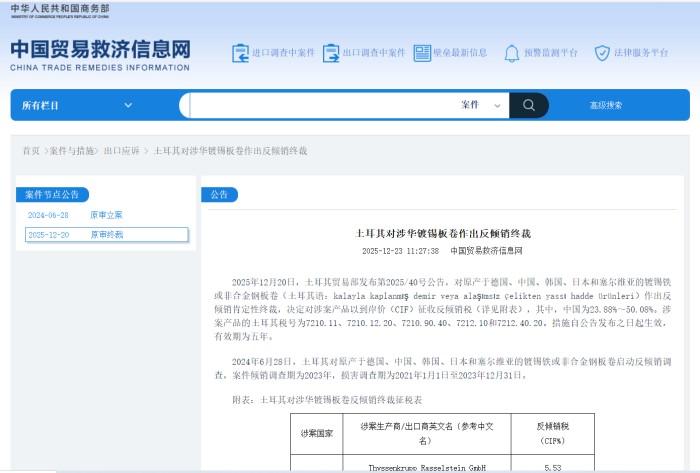Click the chevron next to 案件
The image size is (700, 473).
pos(497,106)
